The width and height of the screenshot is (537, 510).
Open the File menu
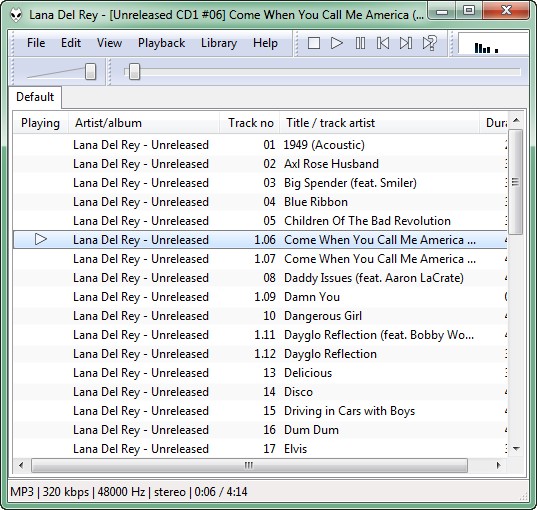point(36,43)
